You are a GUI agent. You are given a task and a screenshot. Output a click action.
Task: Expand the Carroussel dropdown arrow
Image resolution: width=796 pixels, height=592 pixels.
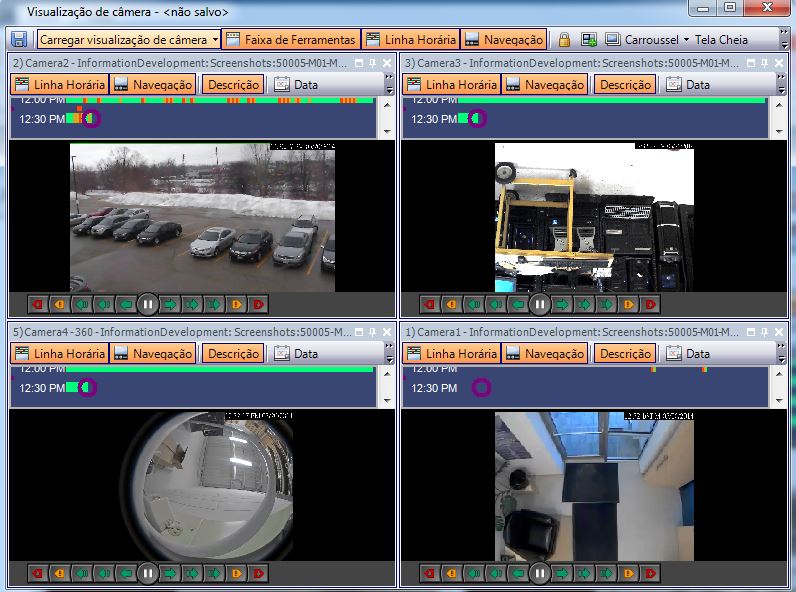(686, 40)
